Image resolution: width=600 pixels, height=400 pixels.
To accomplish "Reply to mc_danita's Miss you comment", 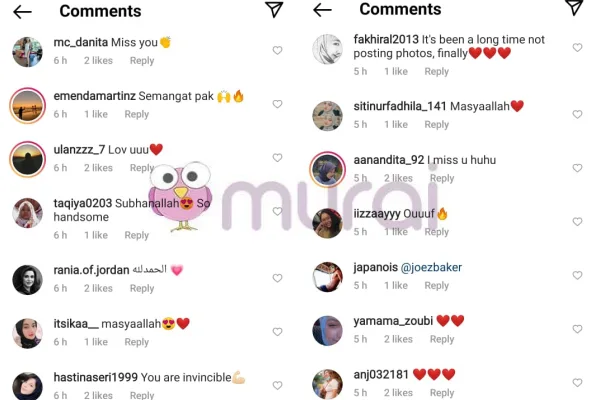I will (142, 60).
